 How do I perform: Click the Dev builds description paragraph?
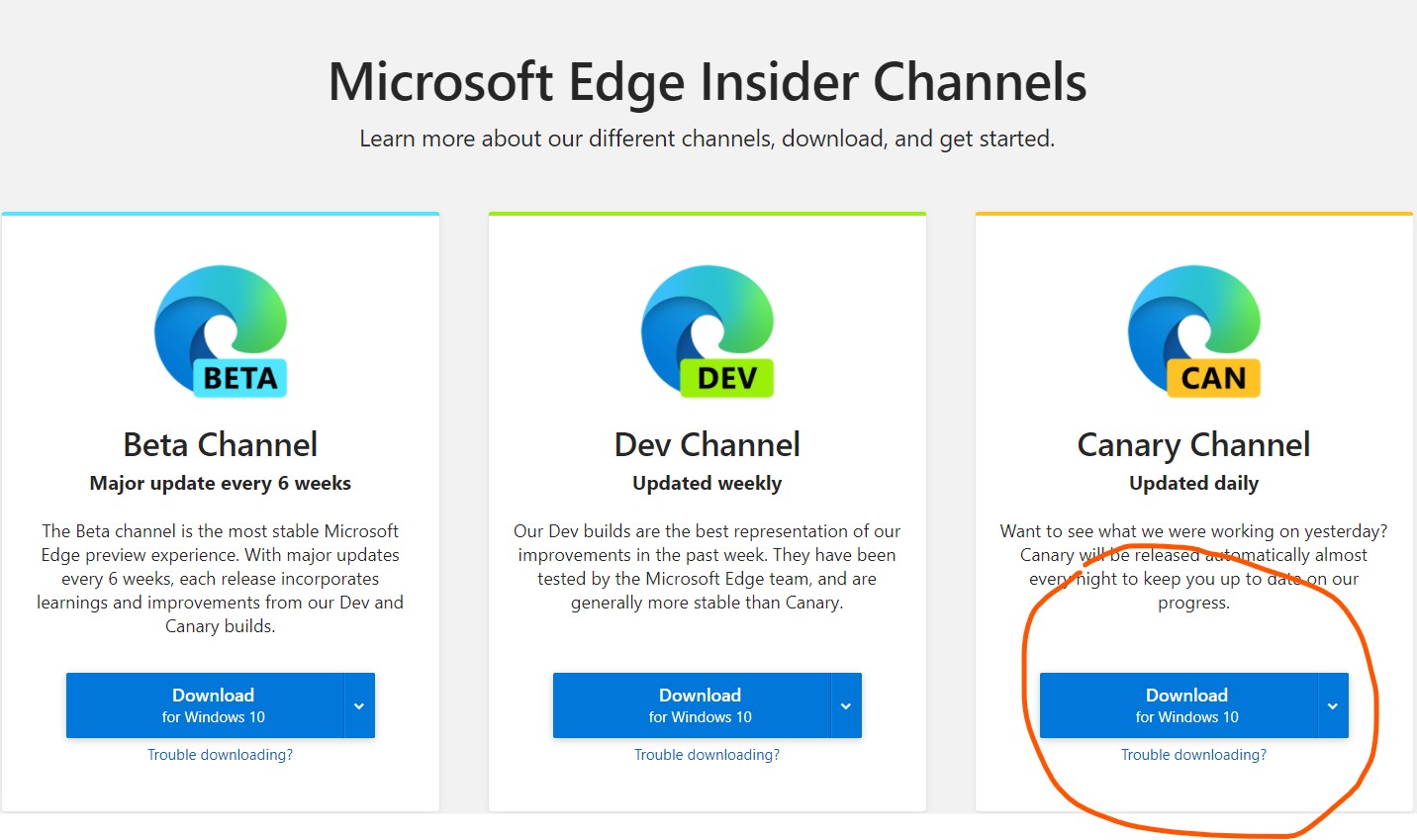tap(708, 567)
